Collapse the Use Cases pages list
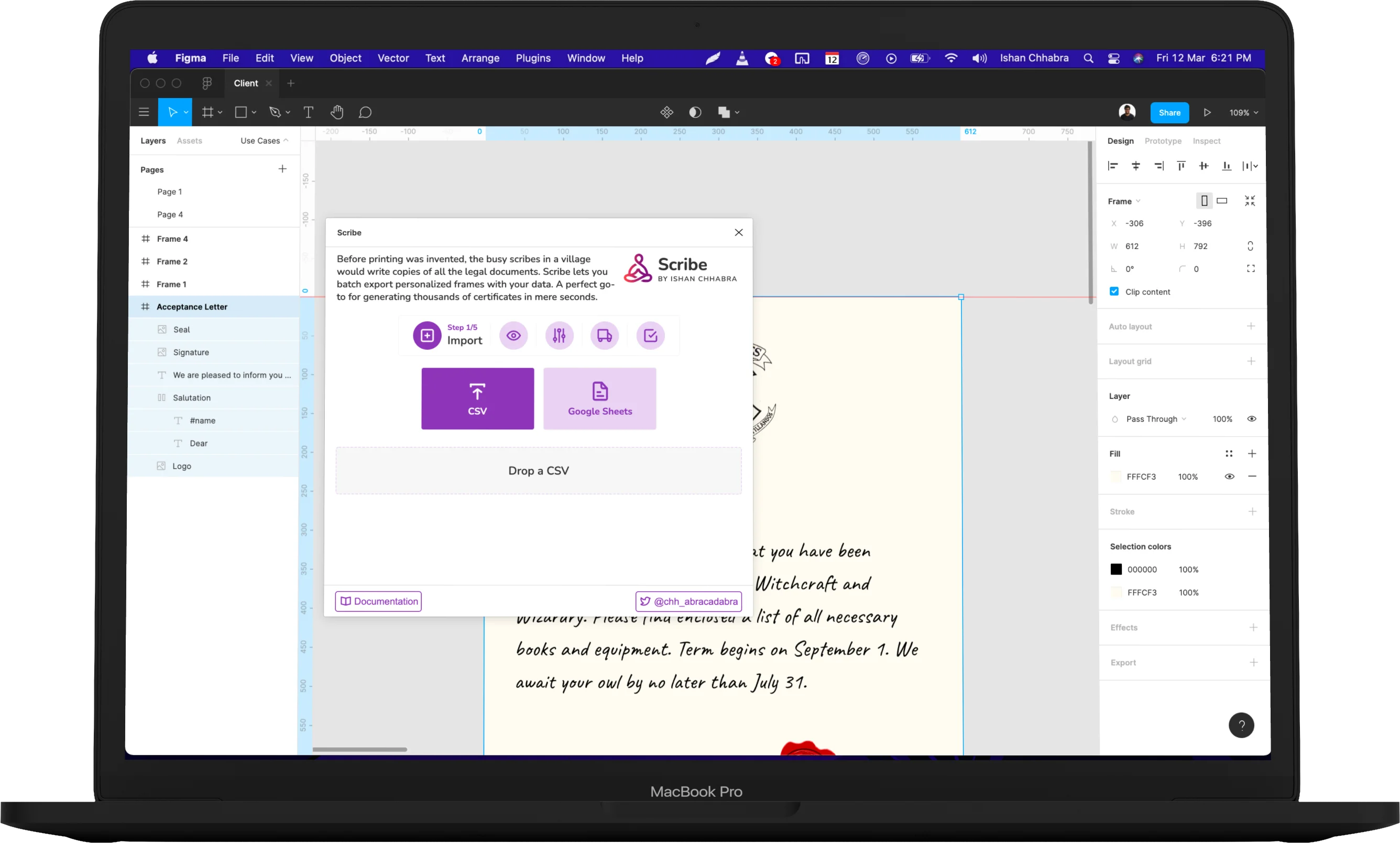This screenshot has height=843, width=1400. 265,141
